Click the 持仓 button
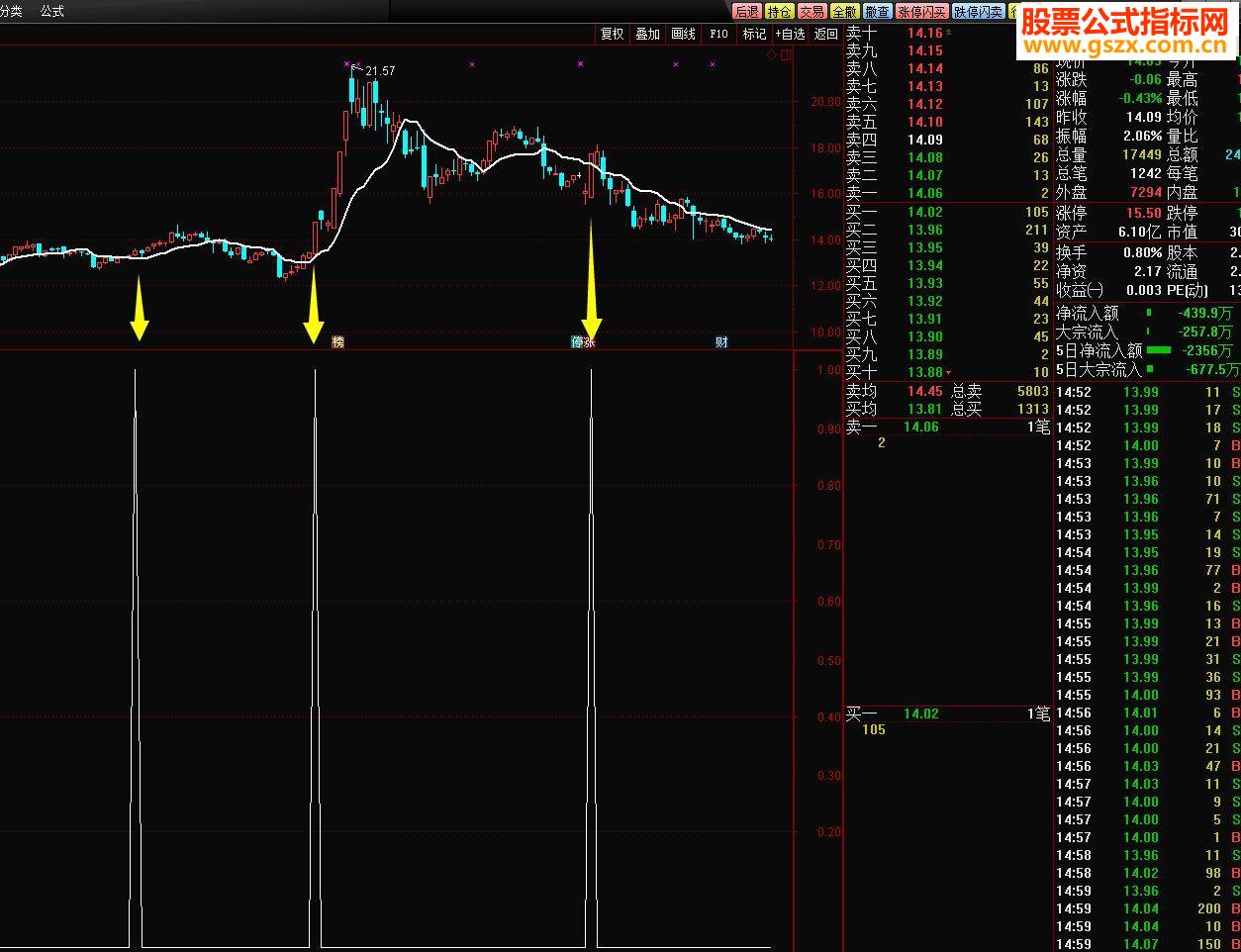This screenshot has height=952, width=1241. [x=780, y=12]
